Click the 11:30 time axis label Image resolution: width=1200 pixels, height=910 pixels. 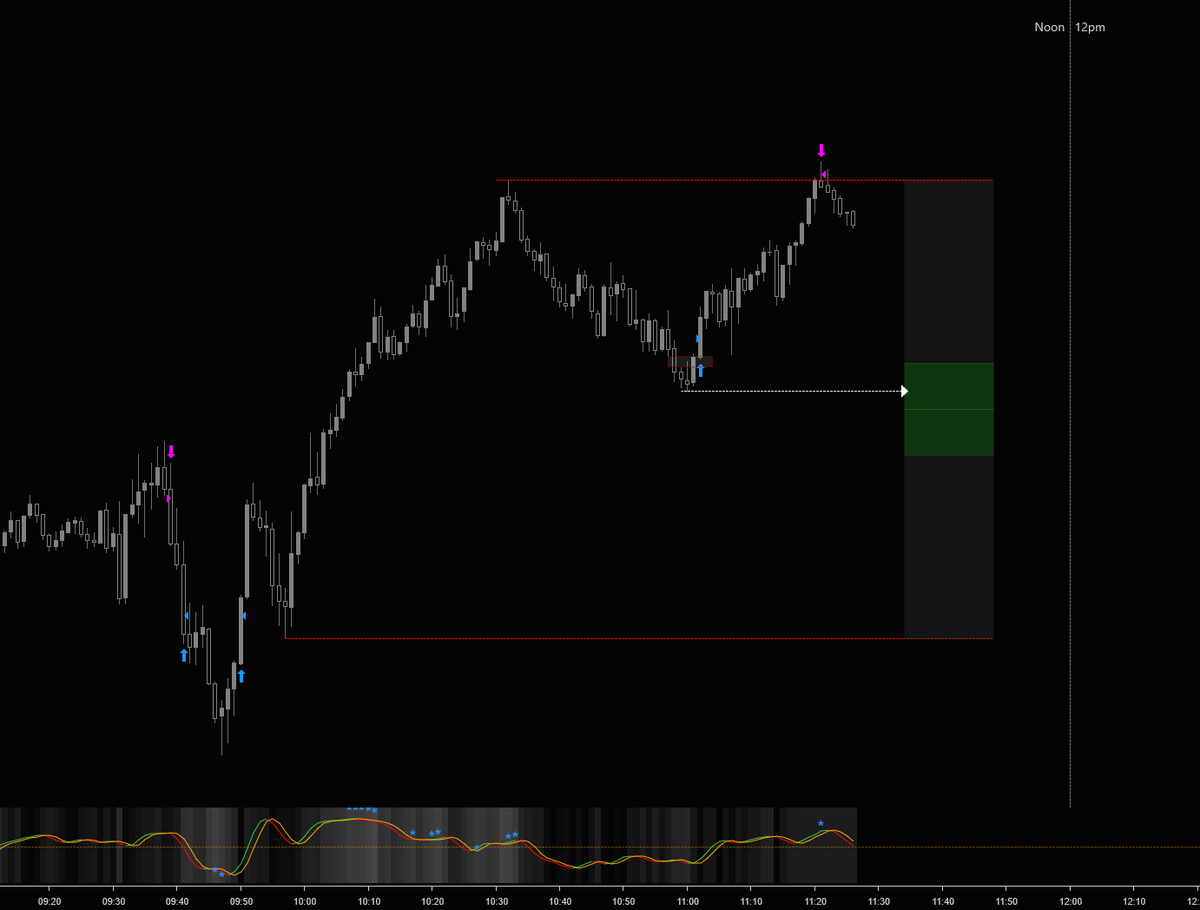[878, 900]
